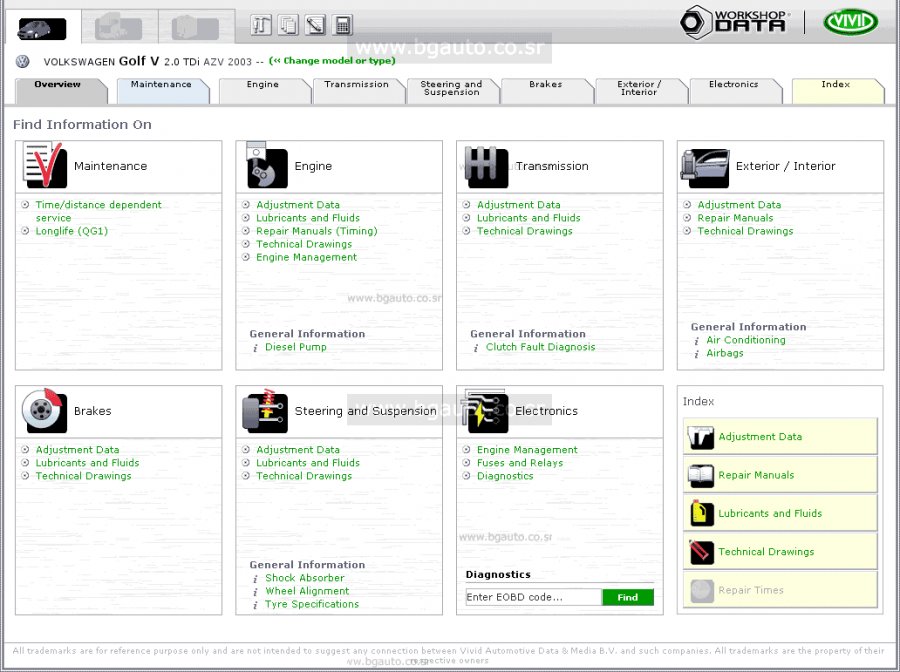The width and height of the screenshot is (900, 672).
Task: Open the Fuses and Relays link
Action: (x=520, y=463)
